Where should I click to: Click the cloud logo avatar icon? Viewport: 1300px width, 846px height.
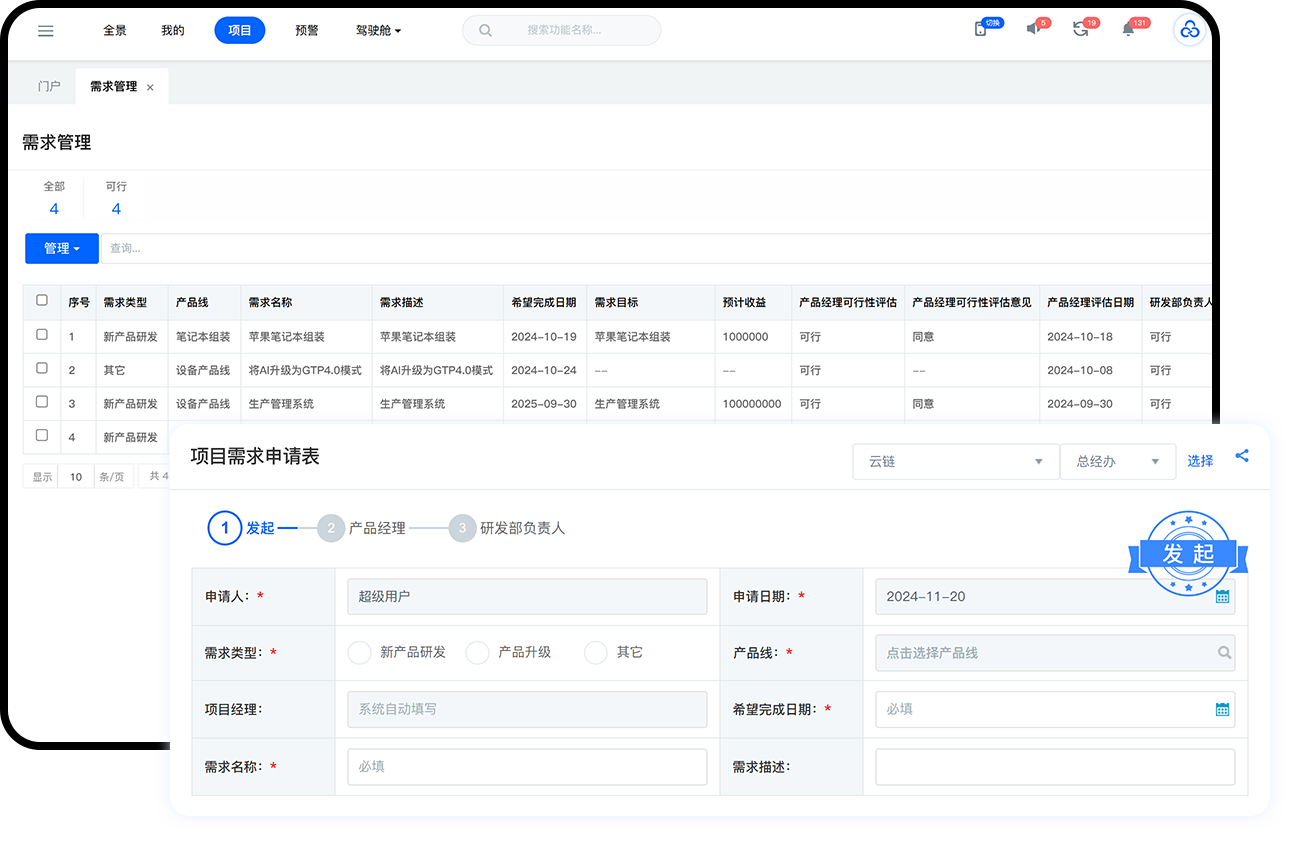(x=1189, y=31)
